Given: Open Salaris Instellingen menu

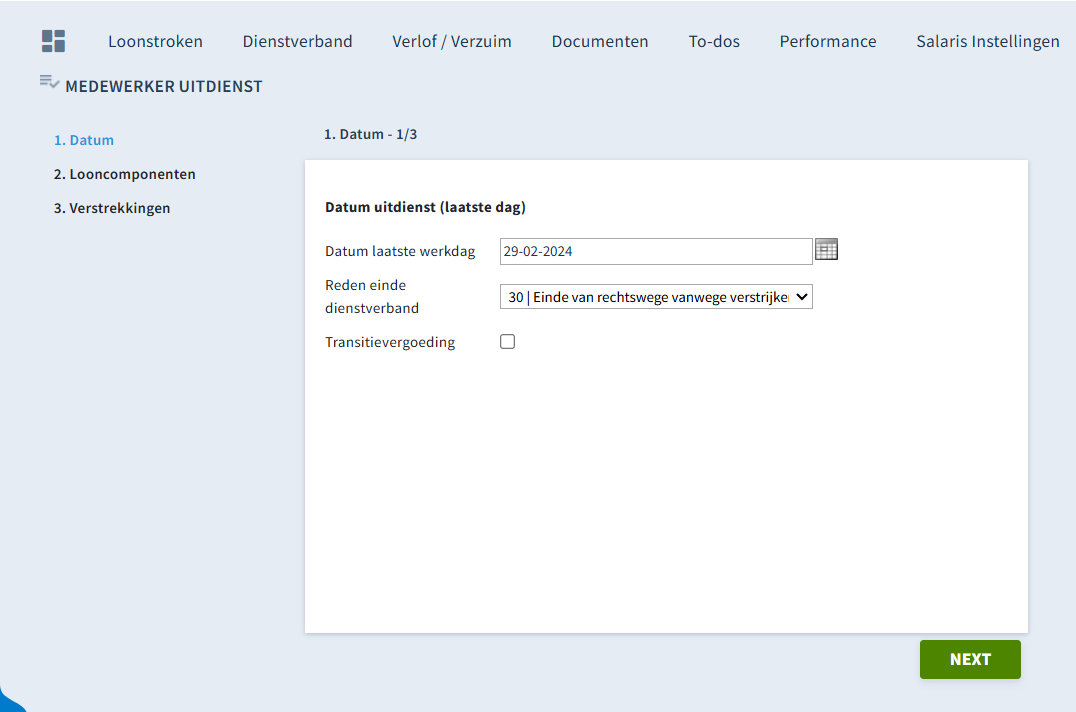Looking at the screenshot, I should point(987,41).
